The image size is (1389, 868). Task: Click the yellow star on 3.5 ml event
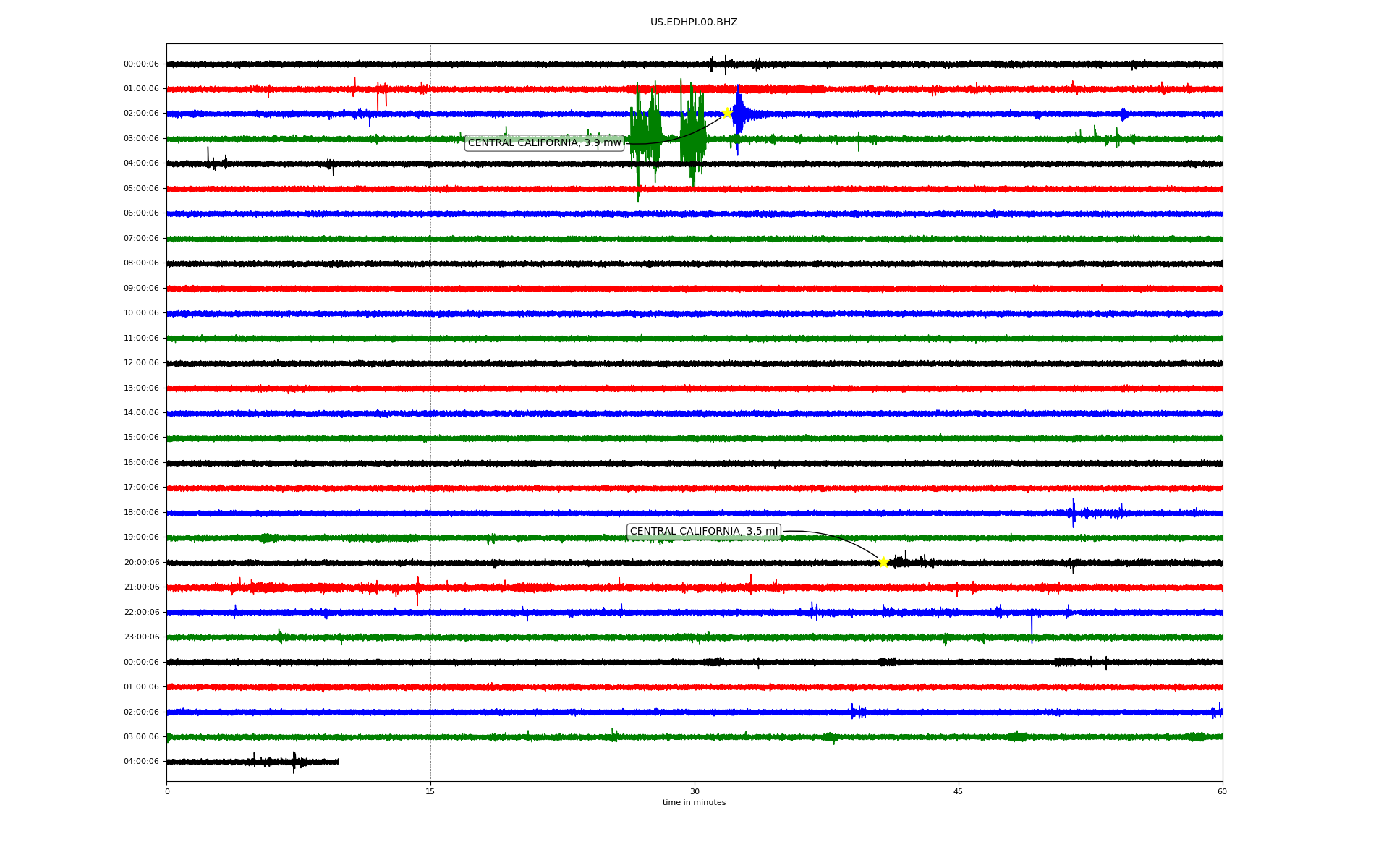883,562
